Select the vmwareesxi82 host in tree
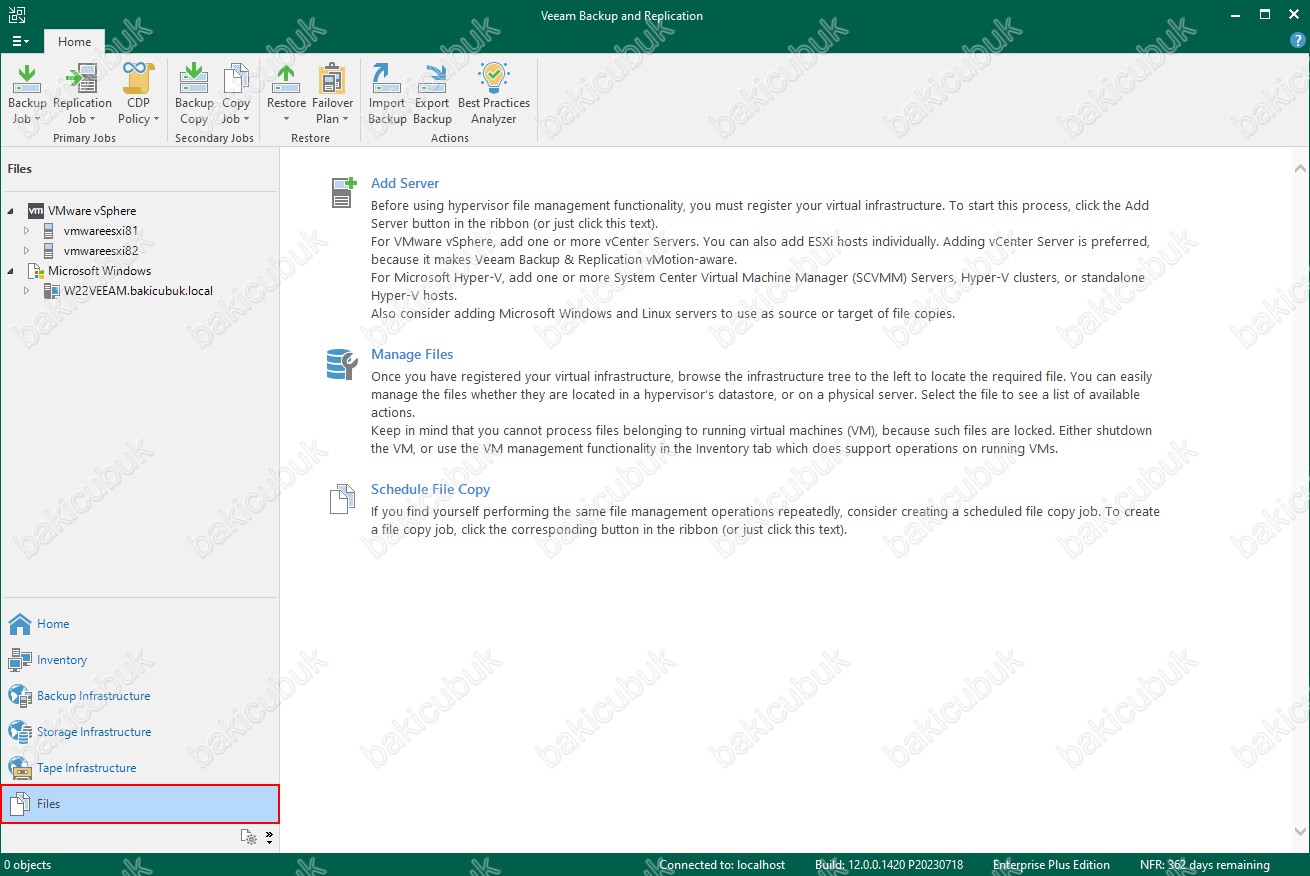Viewport: 1310px width, 876px height. (100, 251)
